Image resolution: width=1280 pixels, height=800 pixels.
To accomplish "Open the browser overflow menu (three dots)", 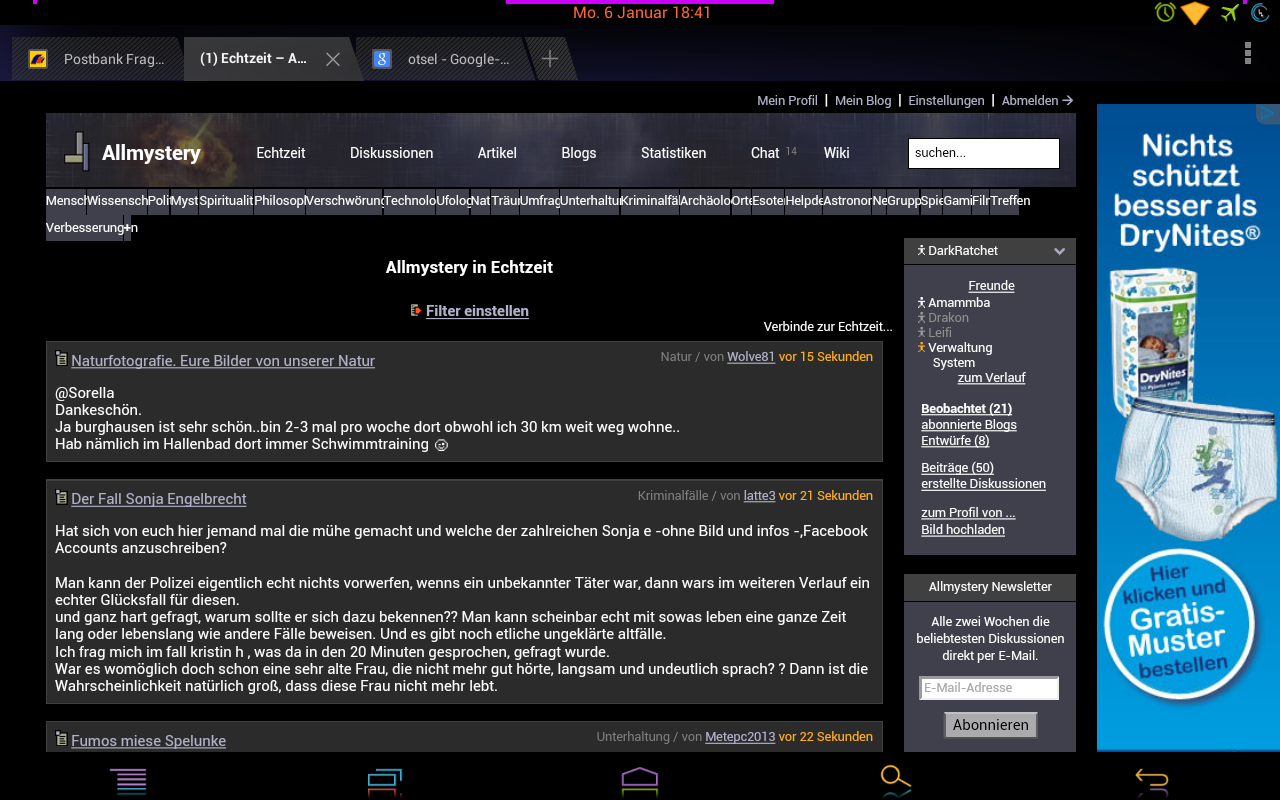I will click(x=1247, y=53).
